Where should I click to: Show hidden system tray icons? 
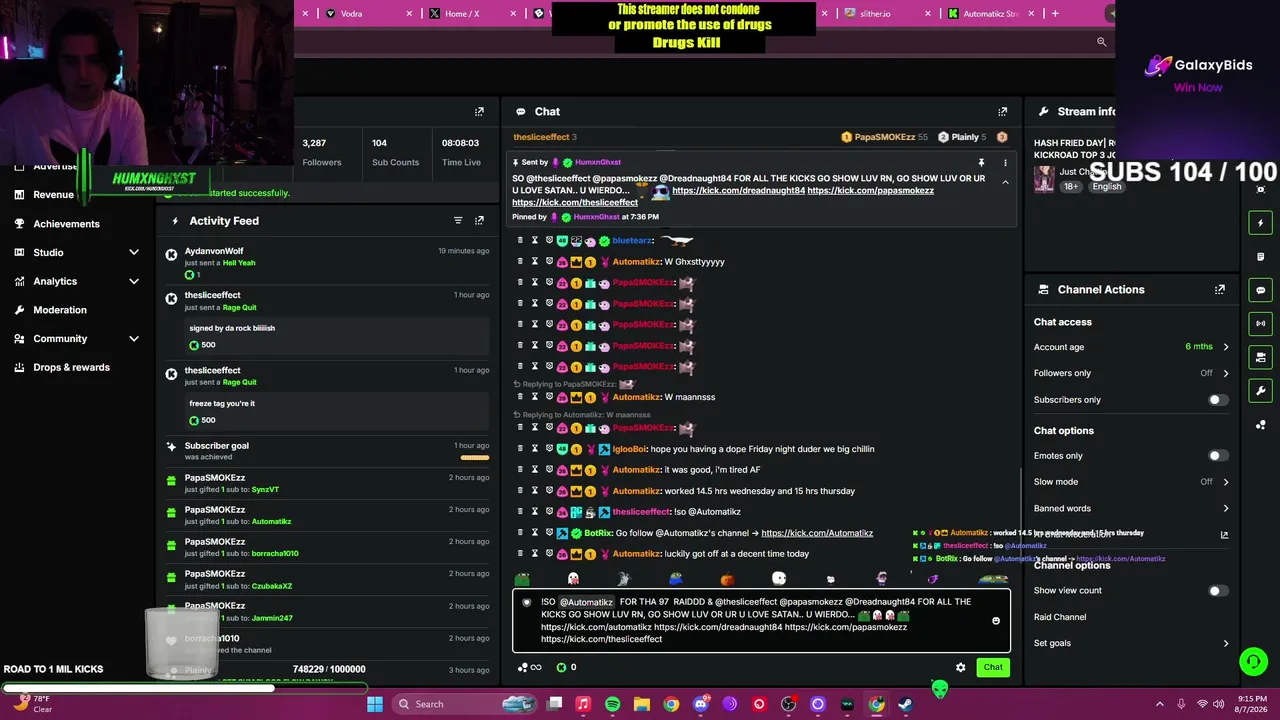(1160, 704)
